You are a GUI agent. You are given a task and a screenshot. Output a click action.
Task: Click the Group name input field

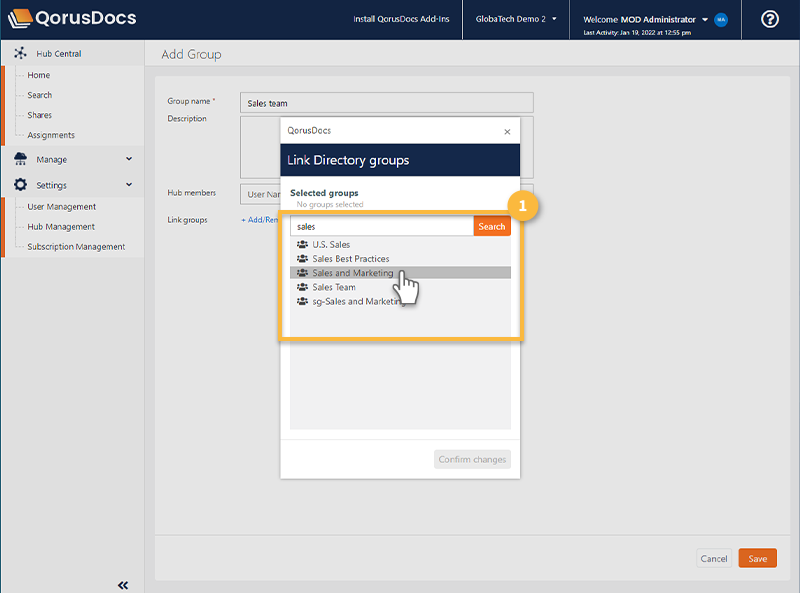[387, 103]
